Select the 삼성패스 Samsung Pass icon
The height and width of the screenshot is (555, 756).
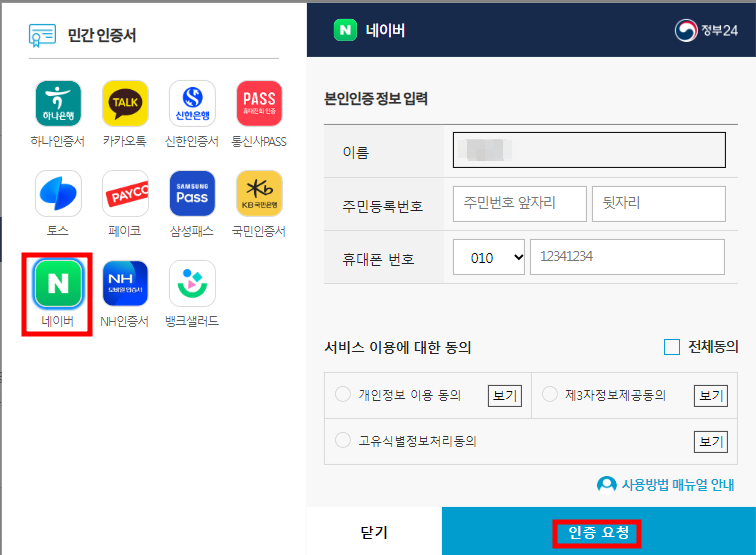pos(192,193)
